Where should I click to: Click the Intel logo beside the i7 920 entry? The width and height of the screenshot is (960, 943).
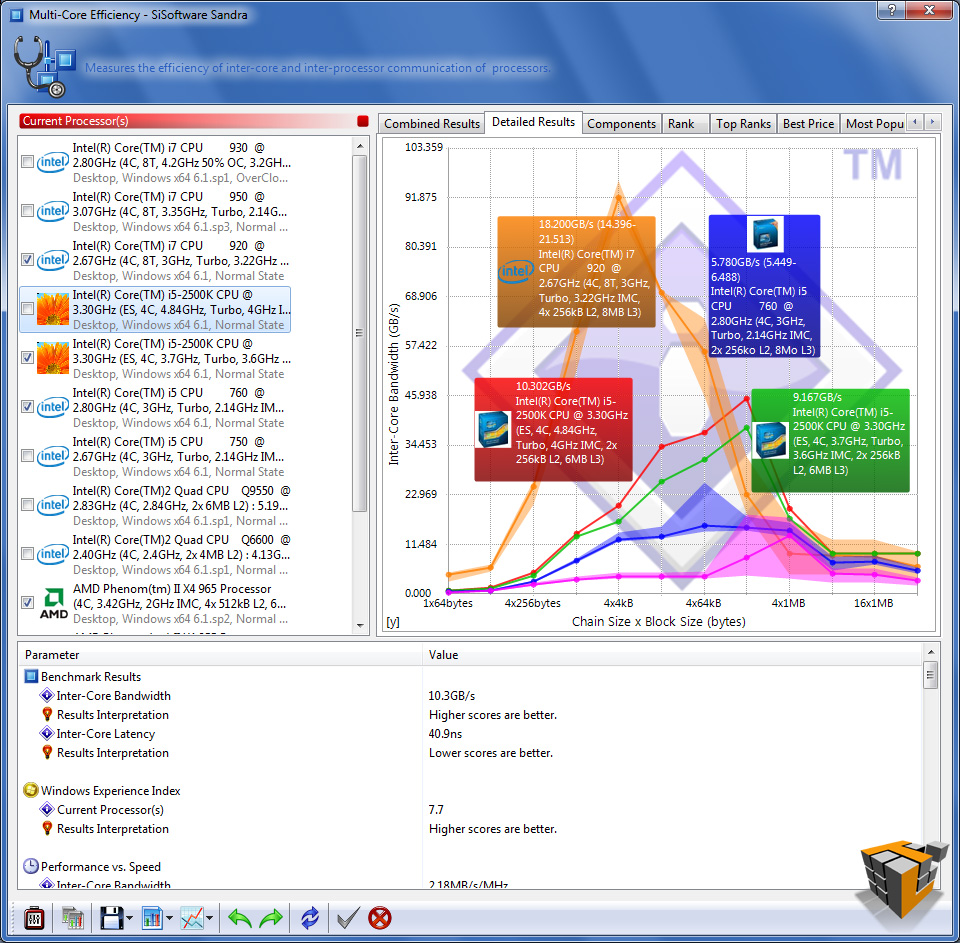point(53,260)
